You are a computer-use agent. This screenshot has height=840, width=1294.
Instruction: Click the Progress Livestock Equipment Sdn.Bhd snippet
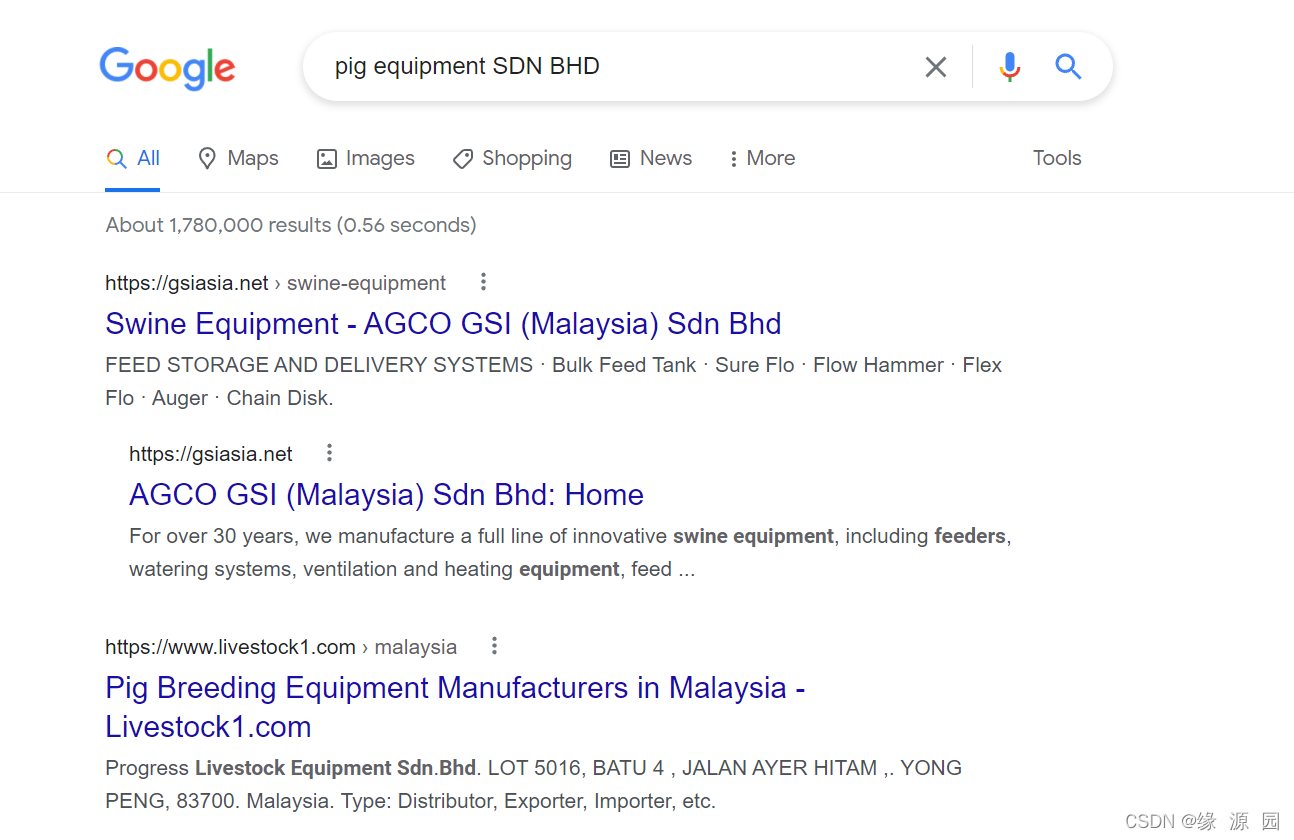(x=533, y=784)
